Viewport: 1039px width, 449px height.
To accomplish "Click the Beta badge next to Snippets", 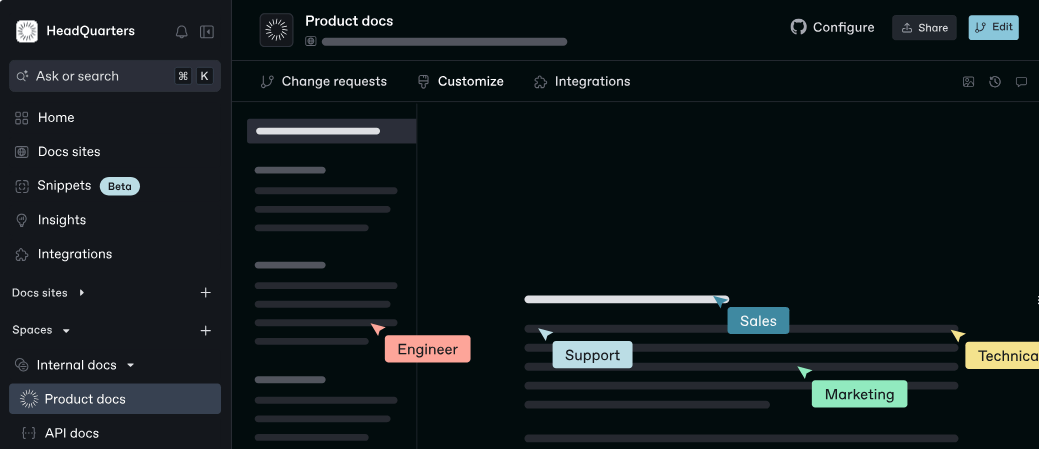I will (120, 187).
